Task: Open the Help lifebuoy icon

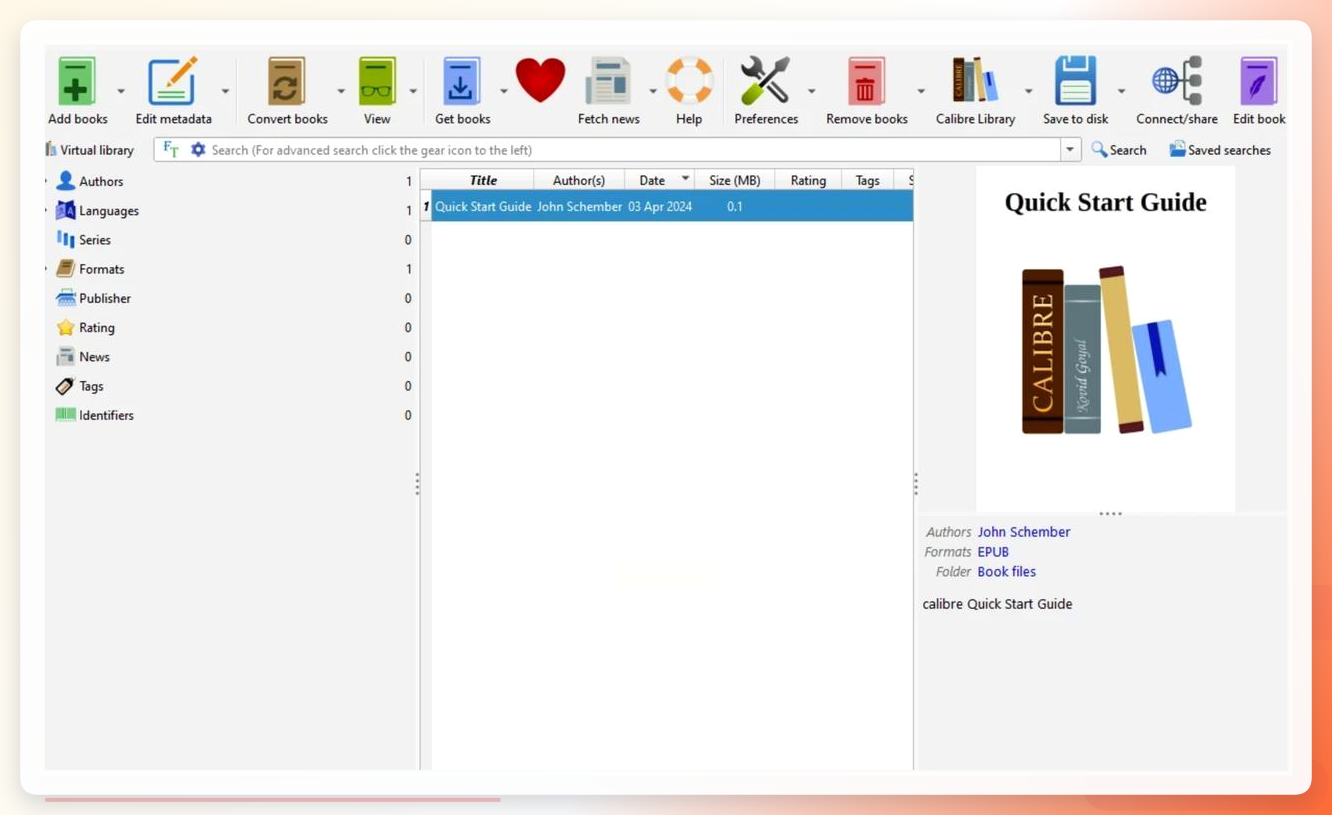Action: 689,82
